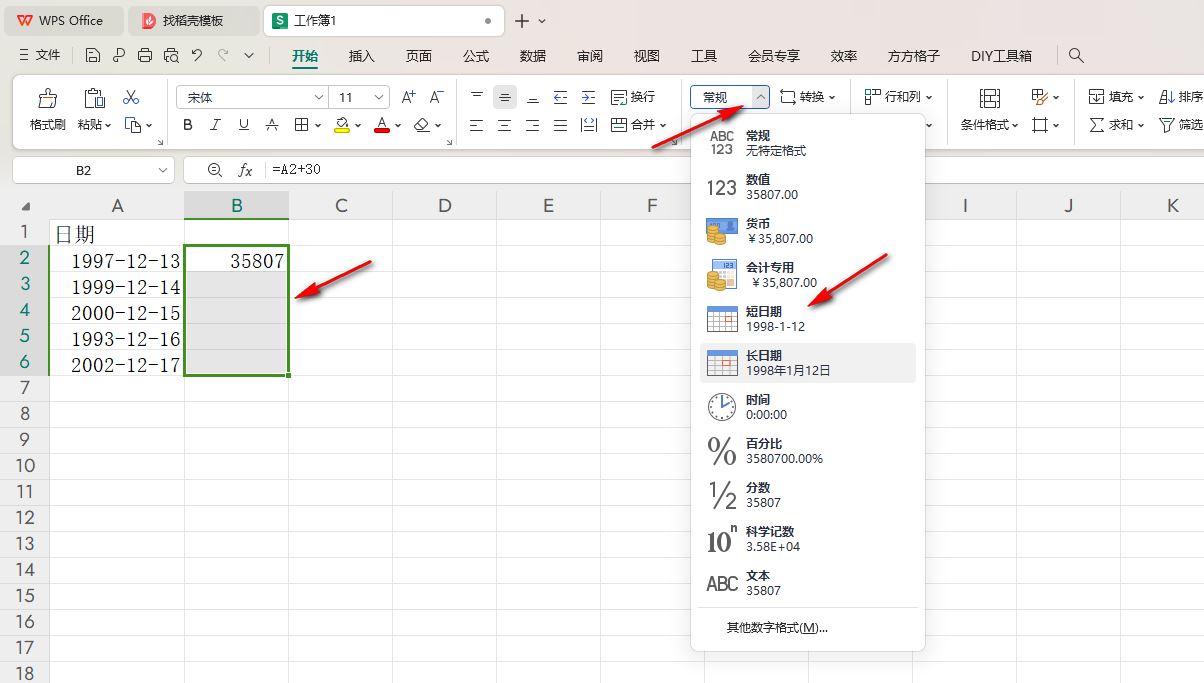
Task: Click the Bottom Align icon
Action: [533, 97]
